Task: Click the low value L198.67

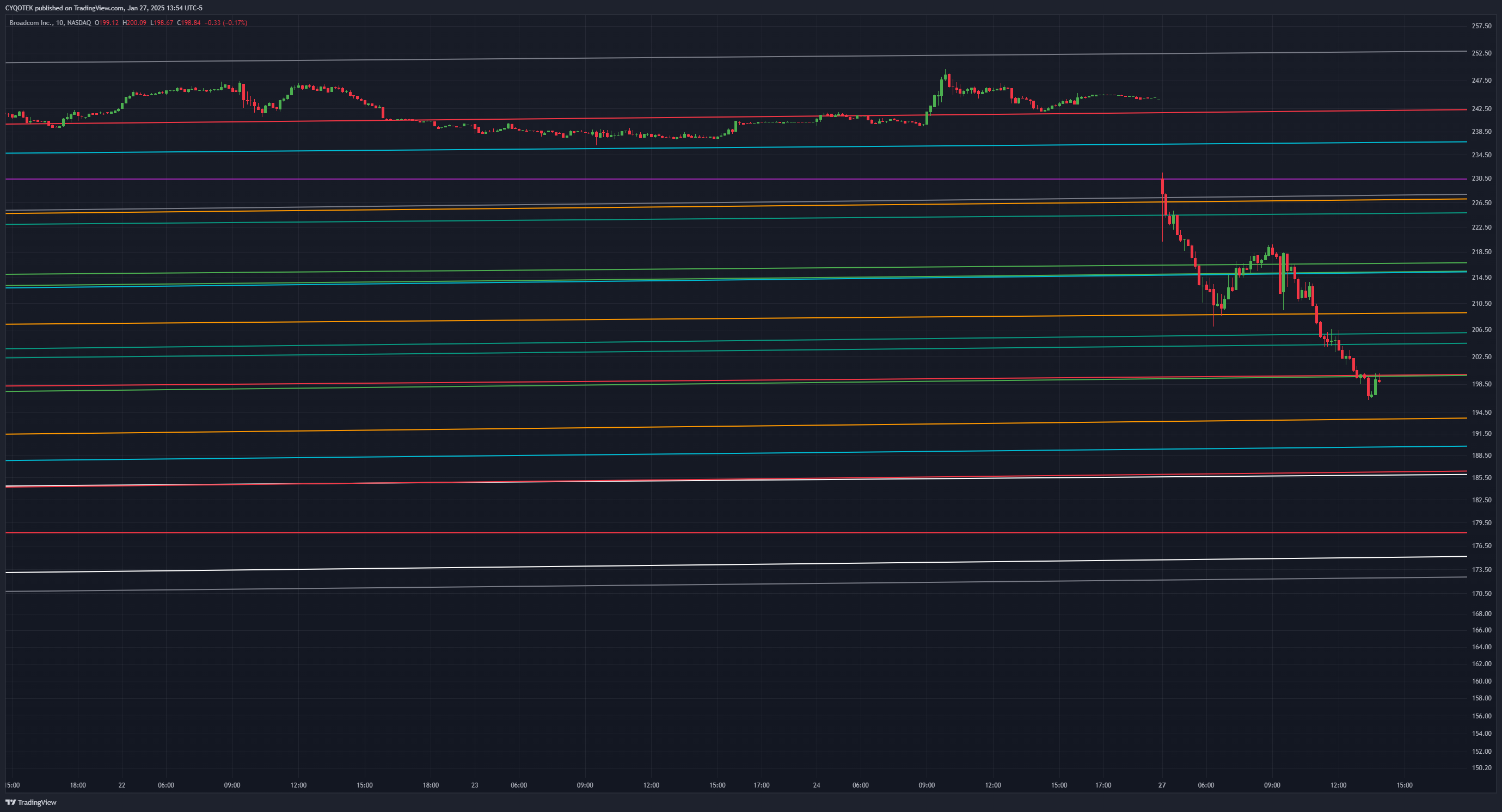Action: (162, 23)
